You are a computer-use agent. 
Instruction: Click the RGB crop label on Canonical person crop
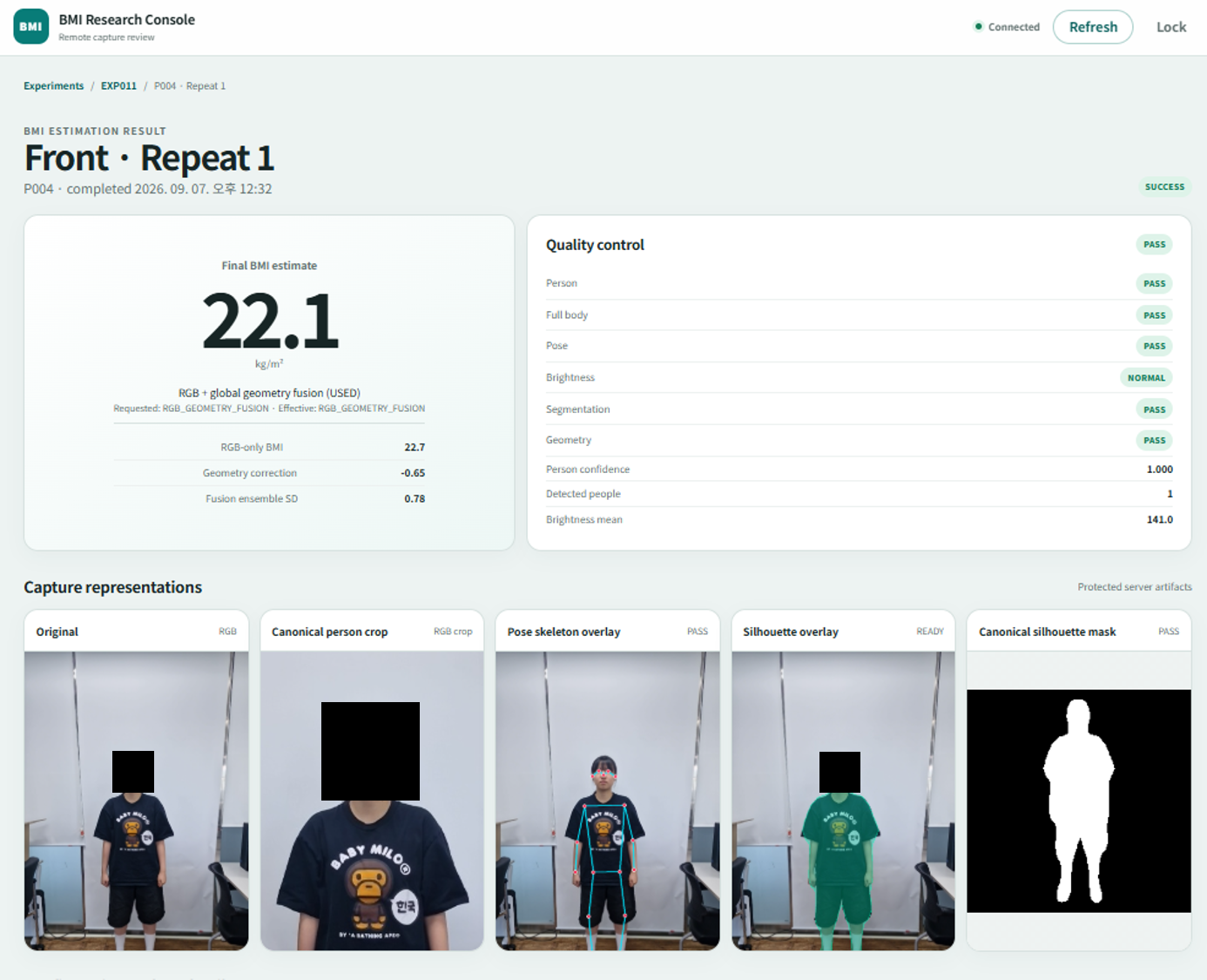pos(453,632)
